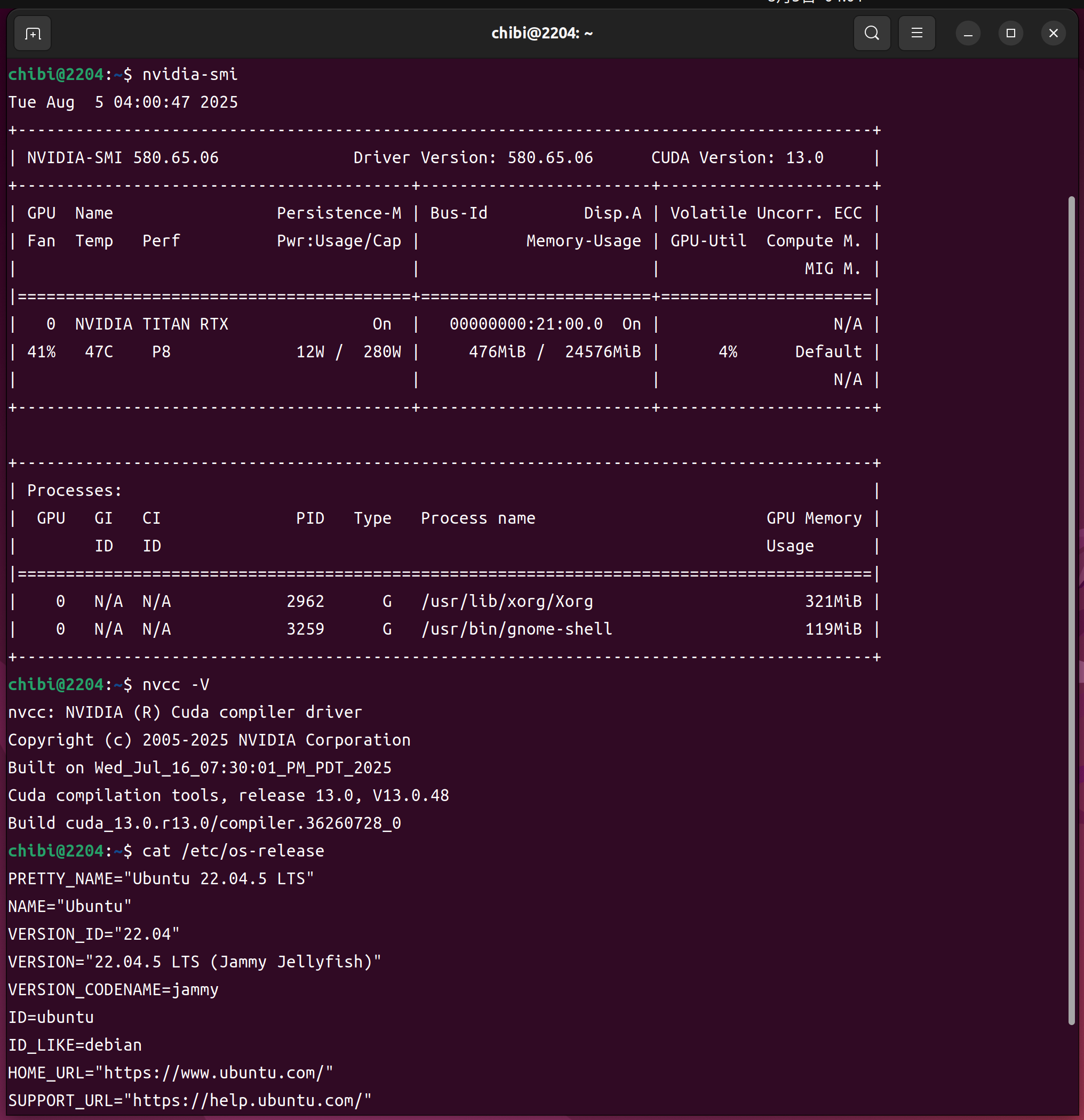Click the 24576MiB memory total value
Image resolution: width=1084 pixels, height=1120 pixels.
[x=603, y=352]
